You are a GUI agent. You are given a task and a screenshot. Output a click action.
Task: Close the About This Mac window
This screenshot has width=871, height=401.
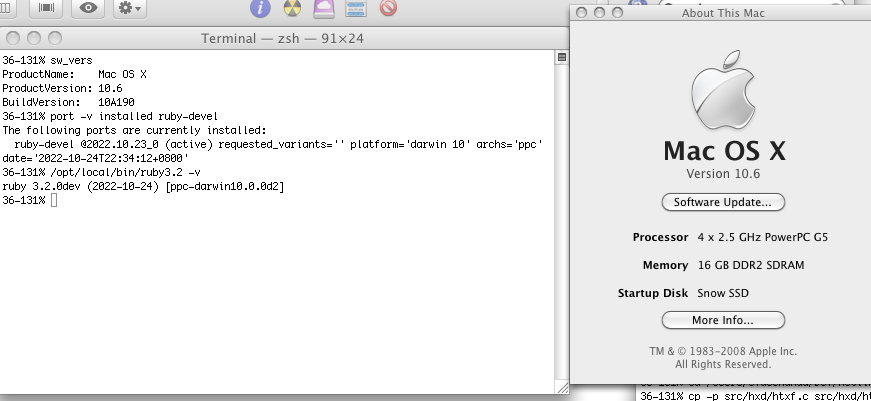[x=581, y=12]
